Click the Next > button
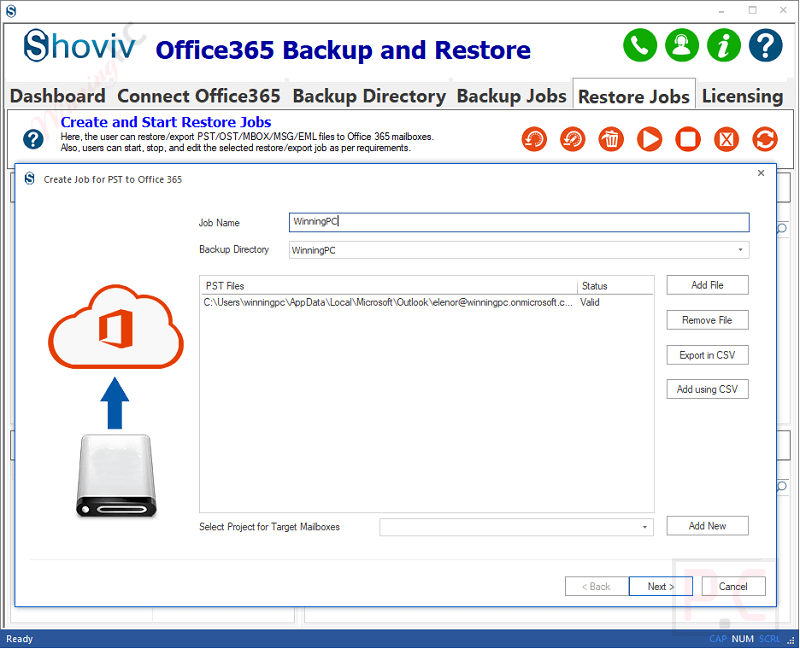The height and width of the screenshot is (649, 800). (661, 586)
